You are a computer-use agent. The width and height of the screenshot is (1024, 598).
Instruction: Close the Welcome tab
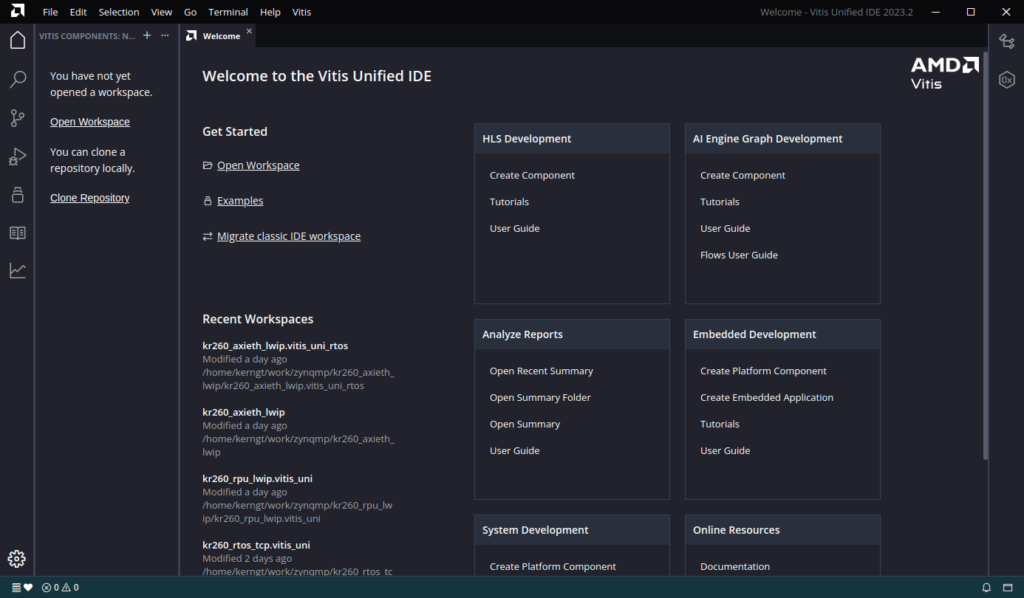click(x=249, y=31)
